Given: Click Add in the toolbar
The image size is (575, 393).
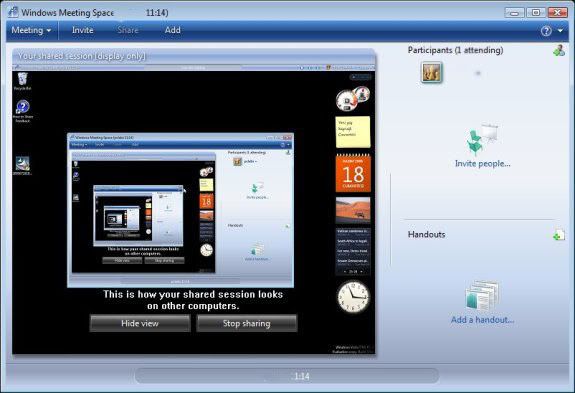Looking at the screenshot, I should 172,30.
